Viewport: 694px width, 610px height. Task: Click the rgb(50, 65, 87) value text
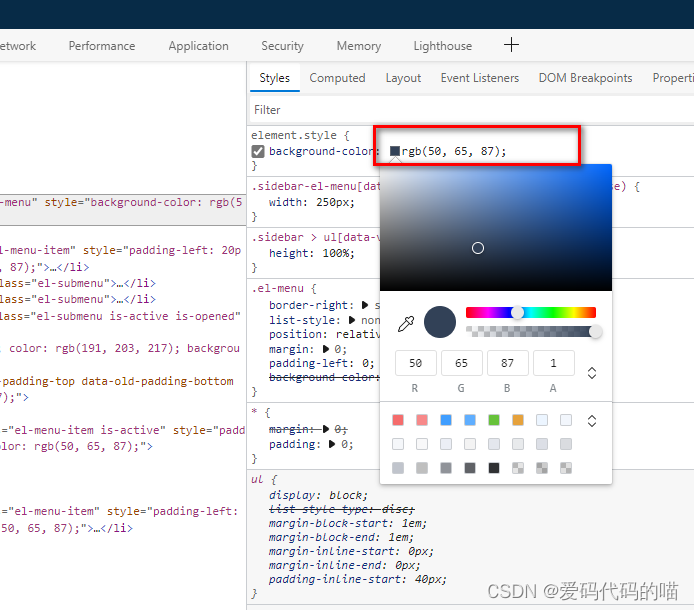click(x=453, y=151)
